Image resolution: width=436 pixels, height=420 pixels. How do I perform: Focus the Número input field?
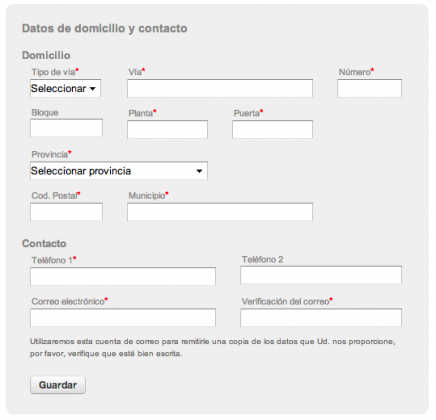(369, 88)
